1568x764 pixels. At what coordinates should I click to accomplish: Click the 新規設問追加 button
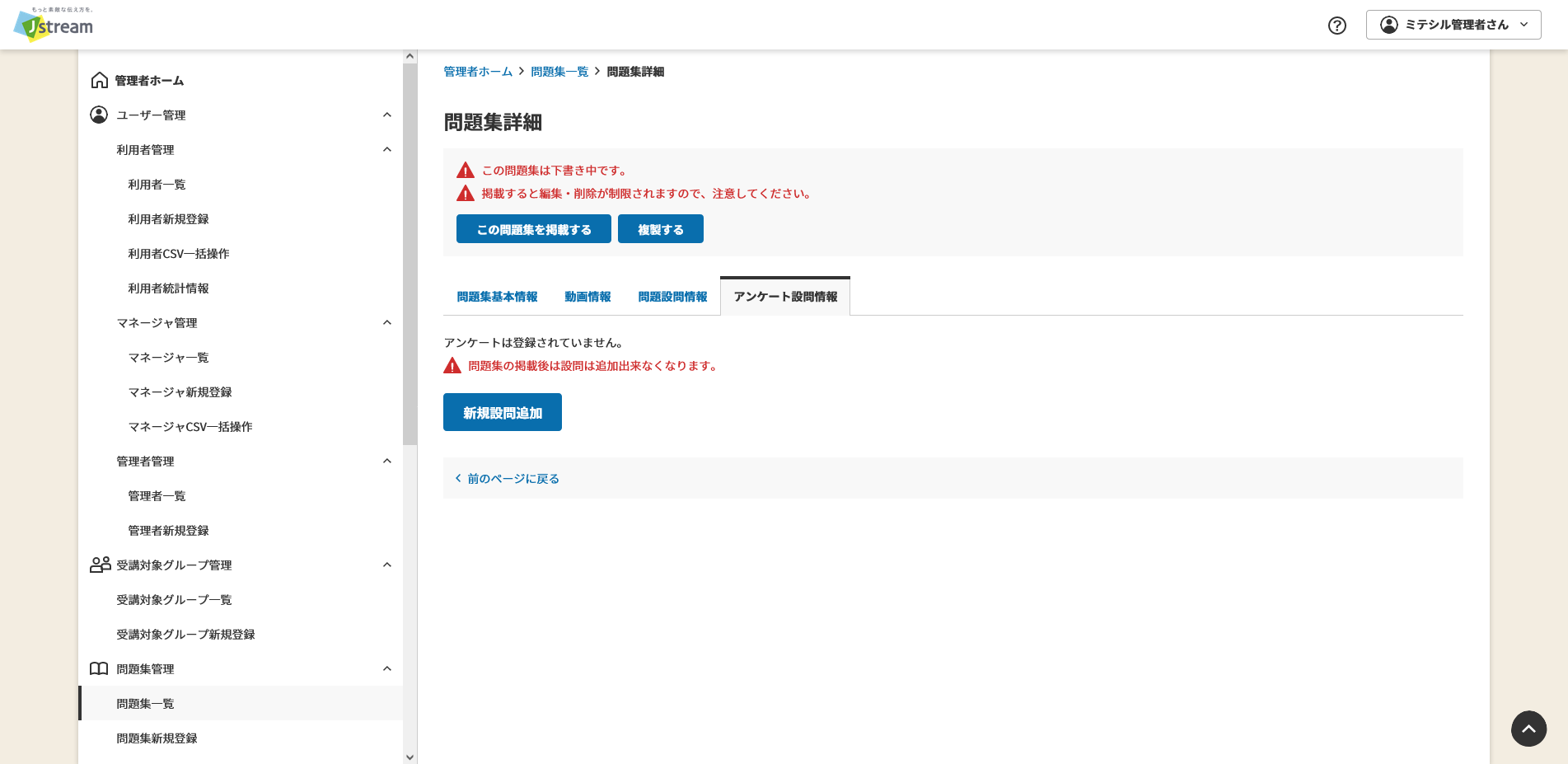coord(502,412)
